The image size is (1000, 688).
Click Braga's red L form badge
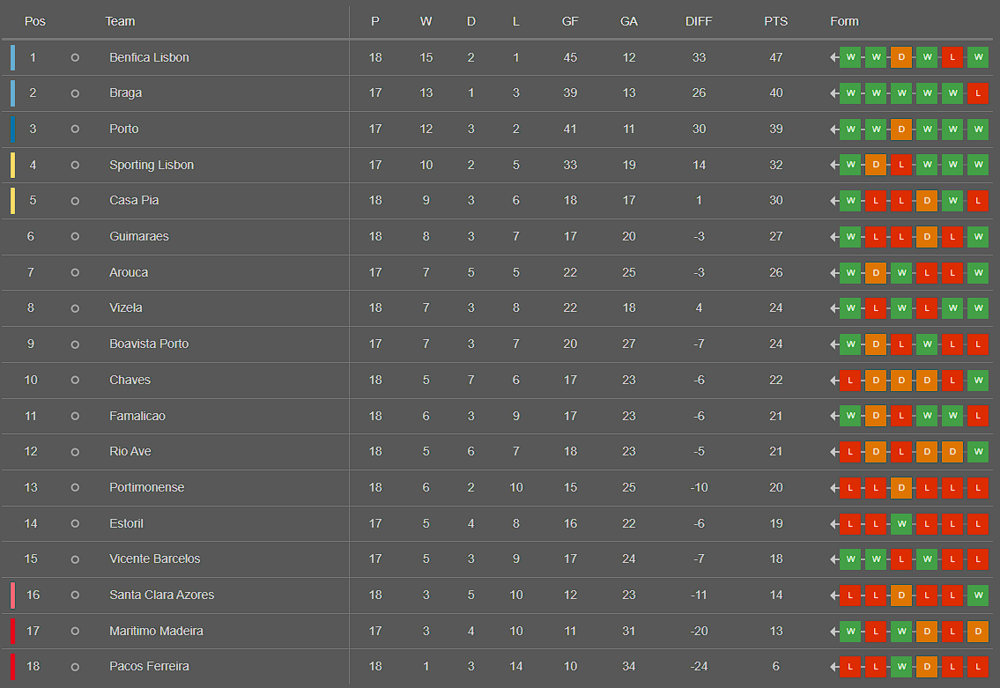[x=978, y=93]
